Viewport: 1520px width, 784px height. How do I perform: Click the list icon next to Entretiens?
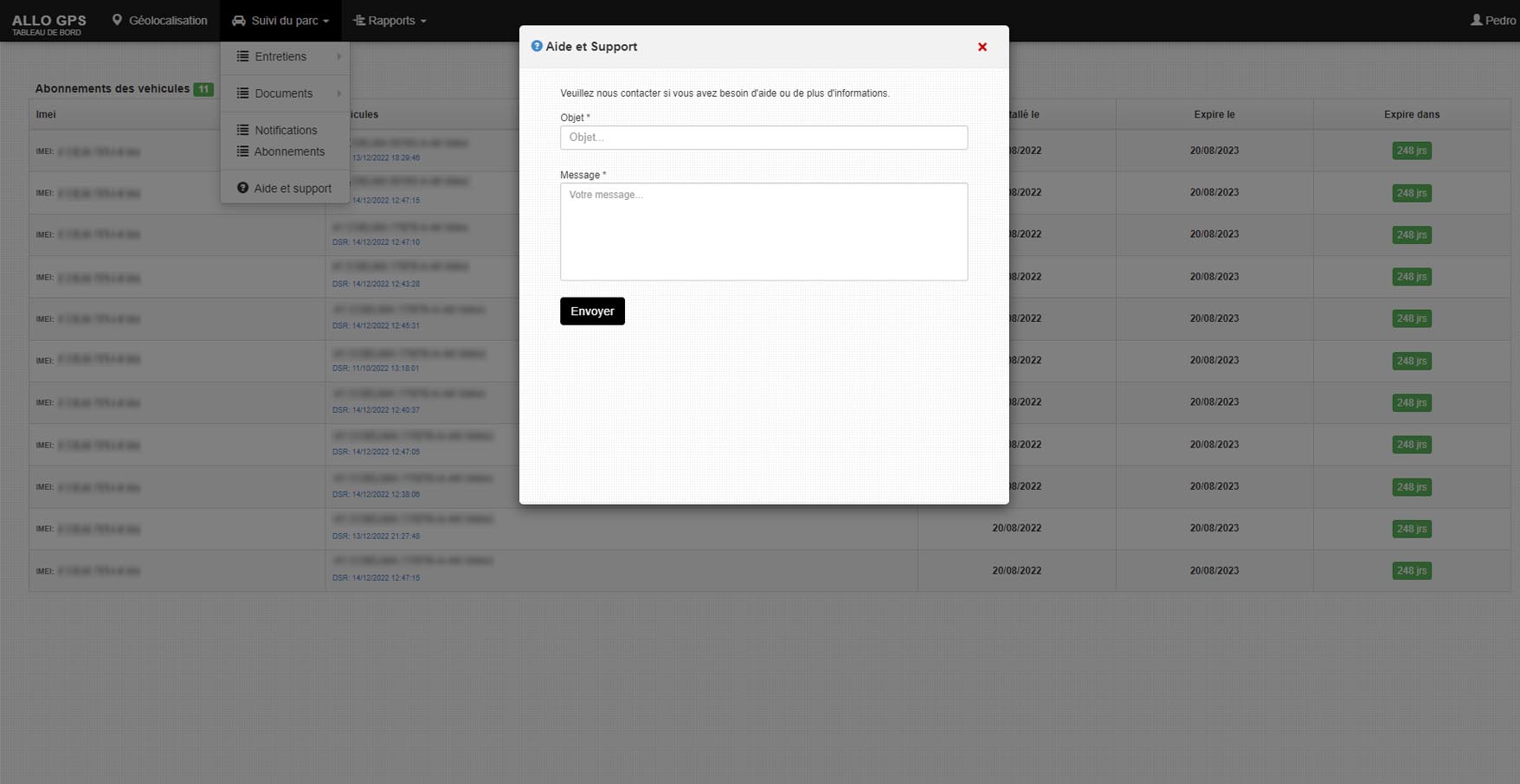point(243,56)
